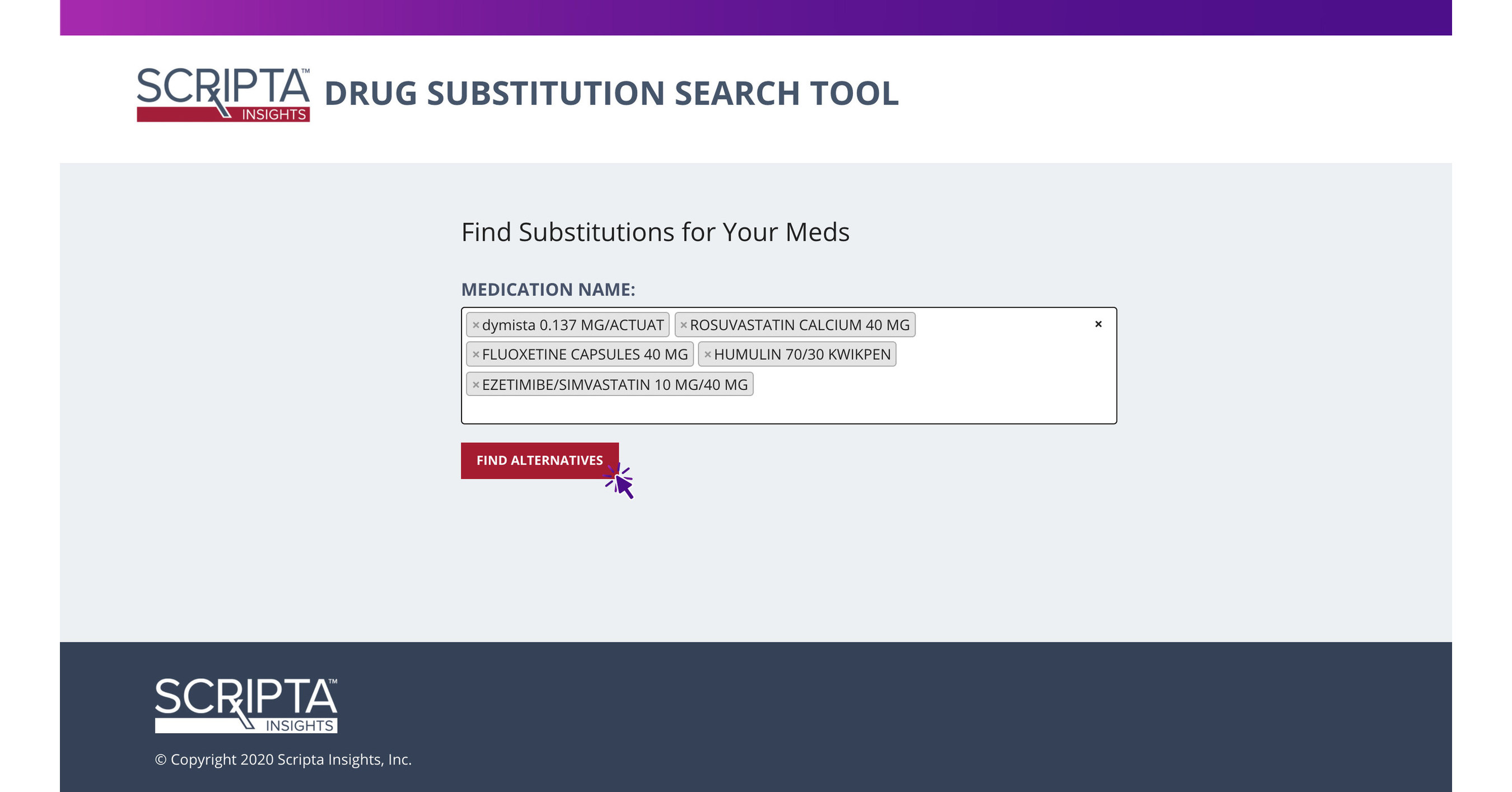Click the purple gradient banner at the top

pos(756,17)
